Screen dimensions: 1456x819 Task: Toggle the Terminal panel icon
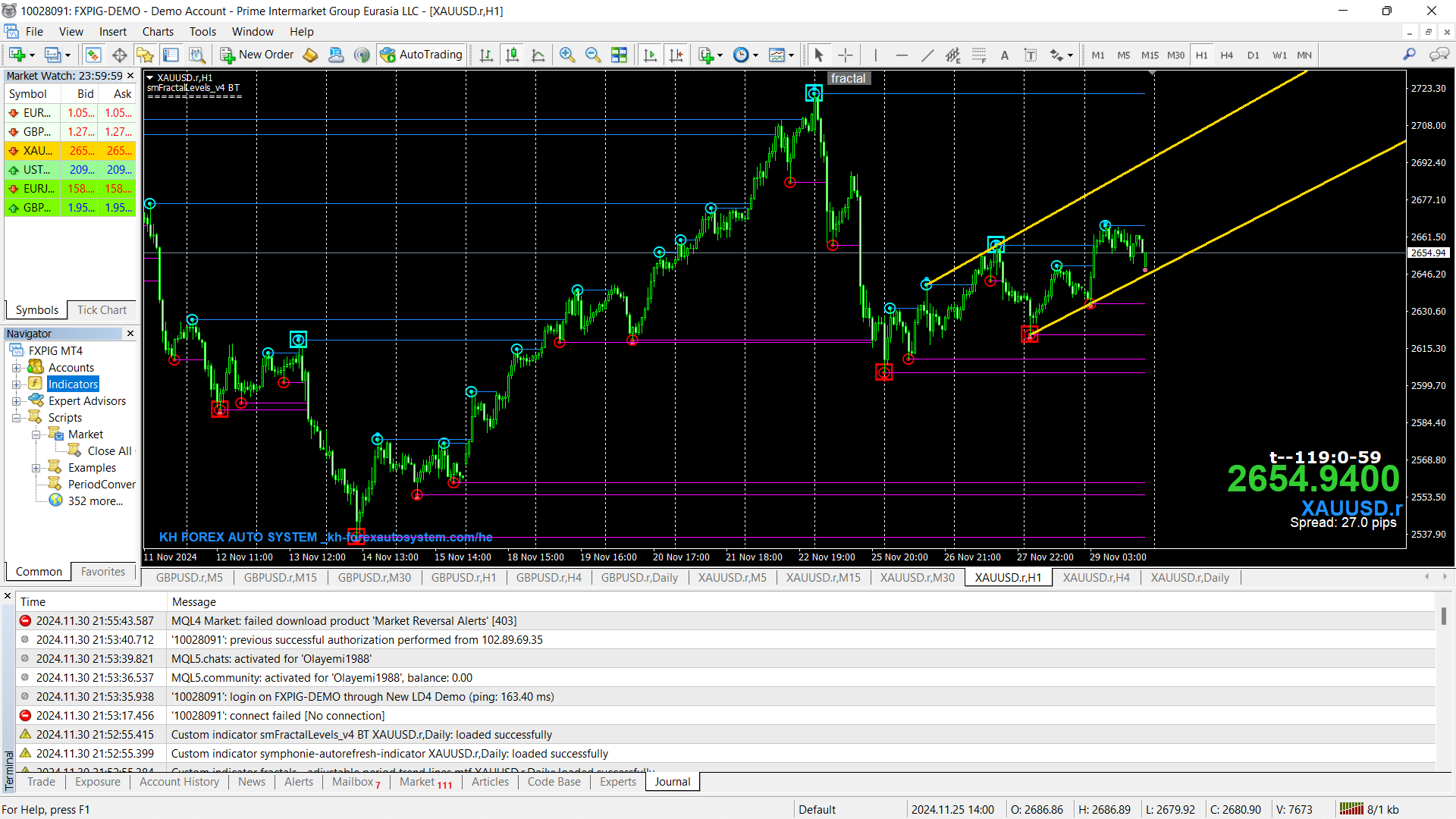point(171,55)
